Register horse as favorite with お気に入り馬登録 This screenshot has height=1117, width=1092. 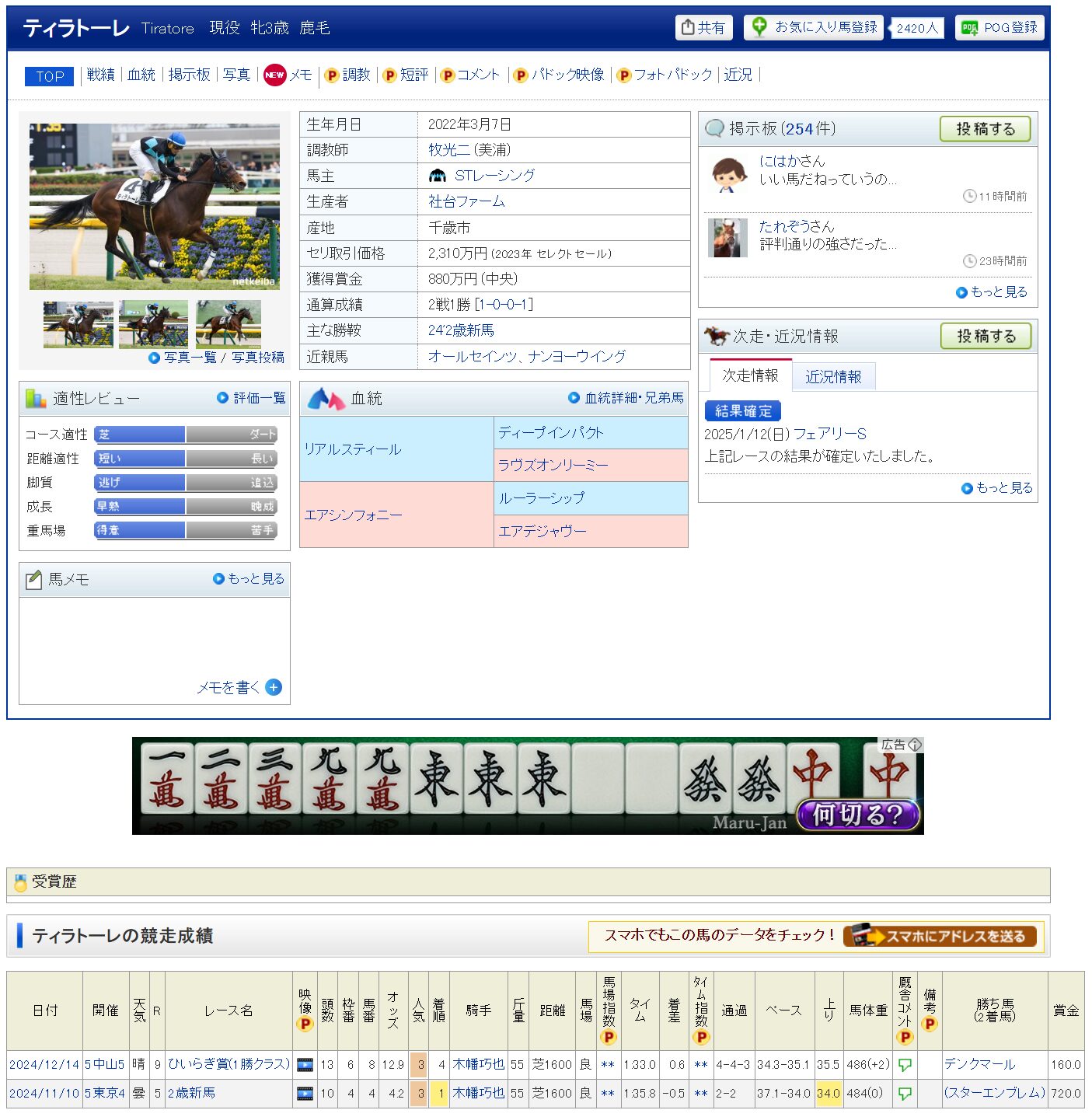814,27
